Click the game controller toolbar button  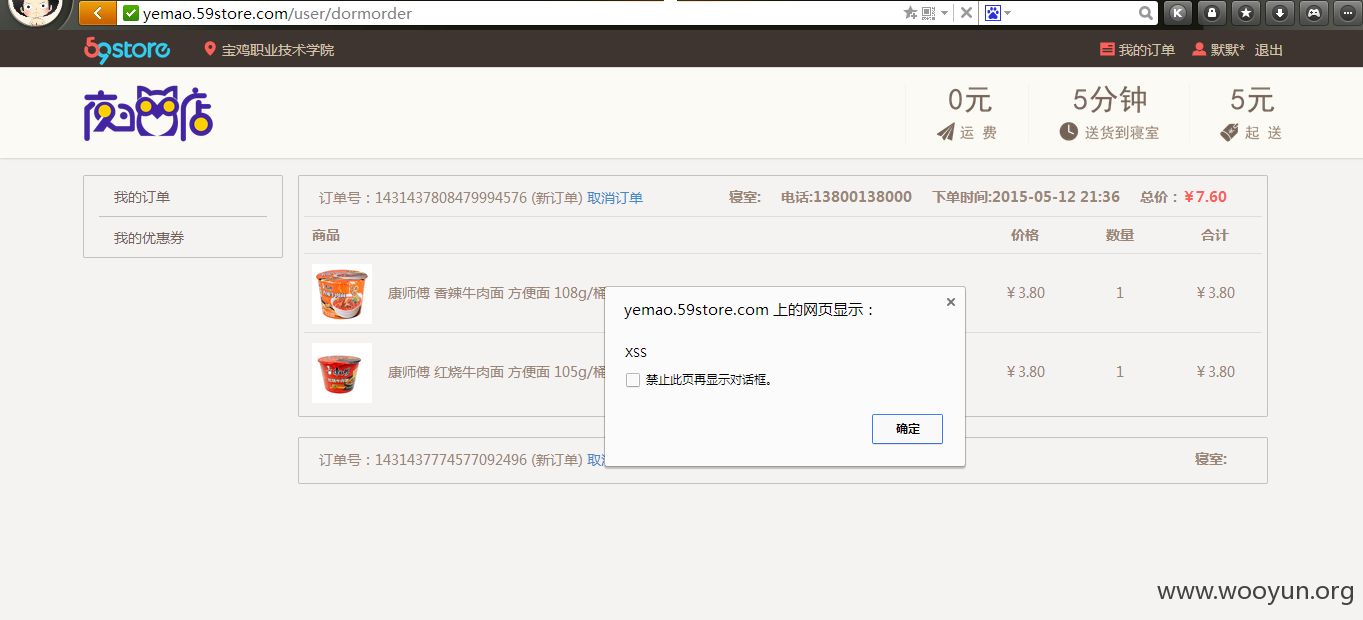click(1314, 13)
